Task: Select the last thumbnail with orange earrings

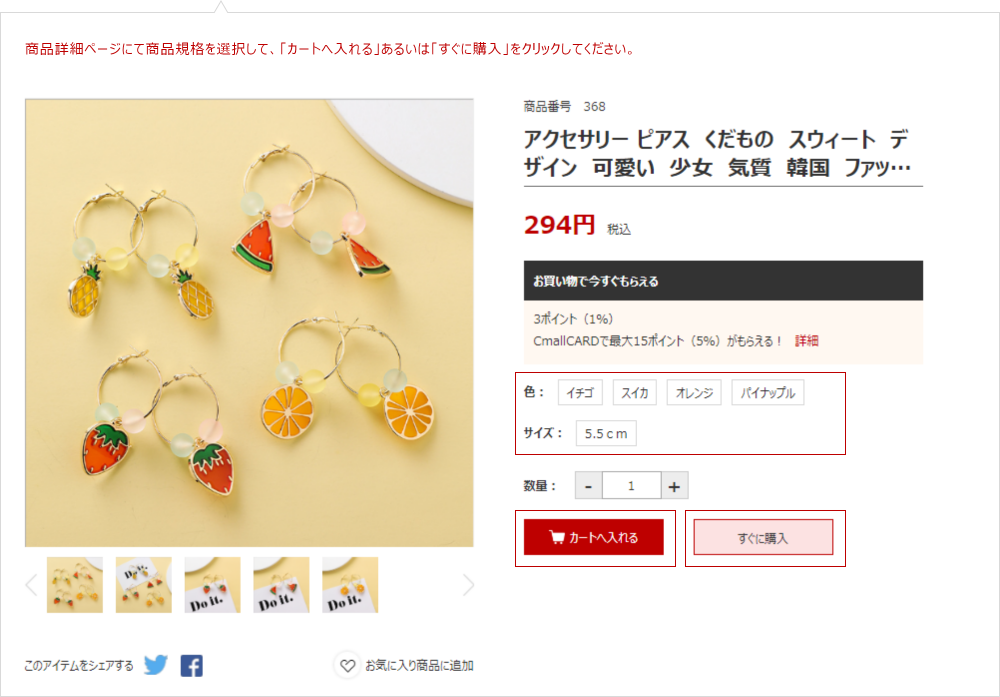Action: (x=350, y=585)
